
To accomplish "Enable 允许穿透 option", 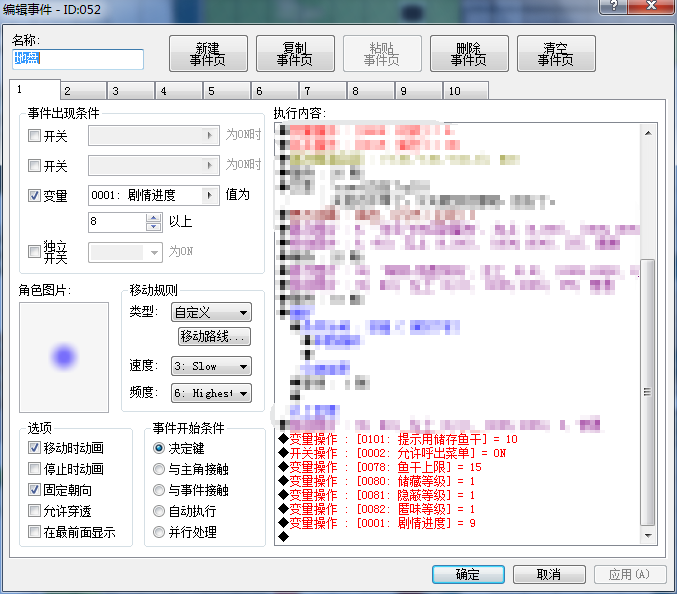I will coord(34,511).
